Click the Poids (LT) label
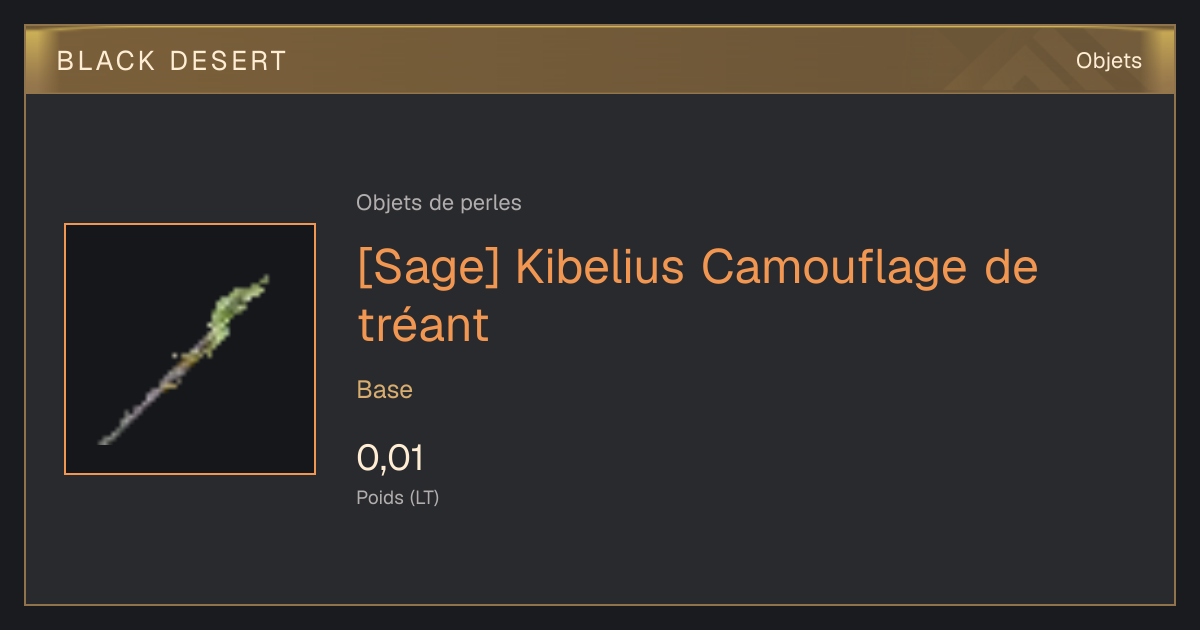The image size is (1200, 630). click(398, 497)
